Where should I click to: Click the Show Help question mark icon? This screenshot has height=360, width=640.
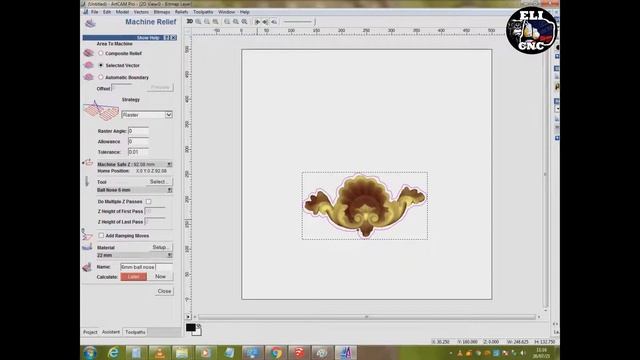point(167,38)
